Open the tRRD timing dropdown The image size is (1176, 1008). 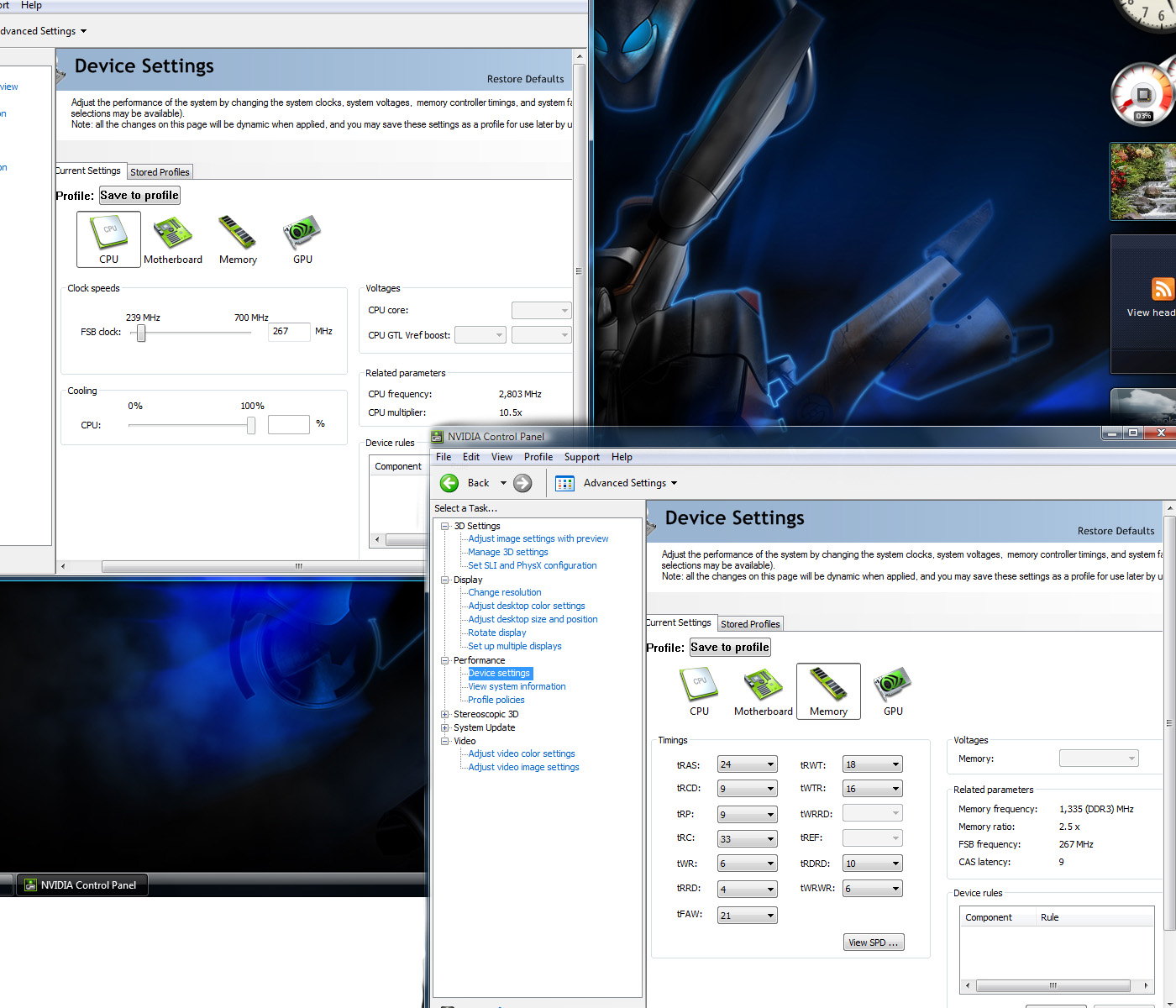747,889
